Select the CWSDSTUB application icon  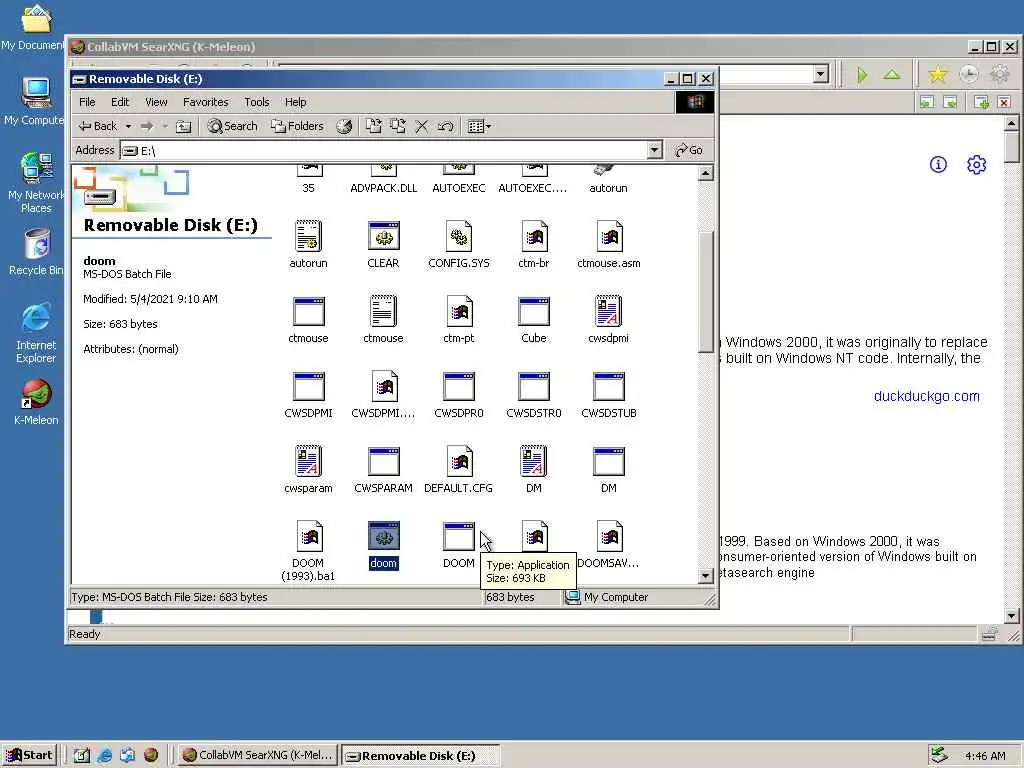coord(609,395)
